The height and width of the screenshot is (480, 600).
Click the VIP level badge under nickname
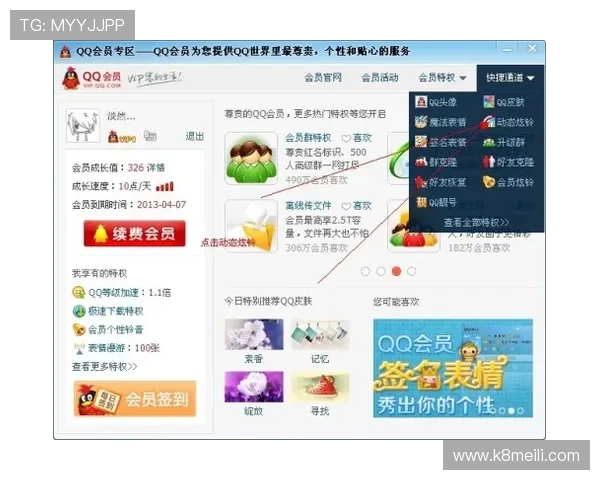tap(122, 137)
